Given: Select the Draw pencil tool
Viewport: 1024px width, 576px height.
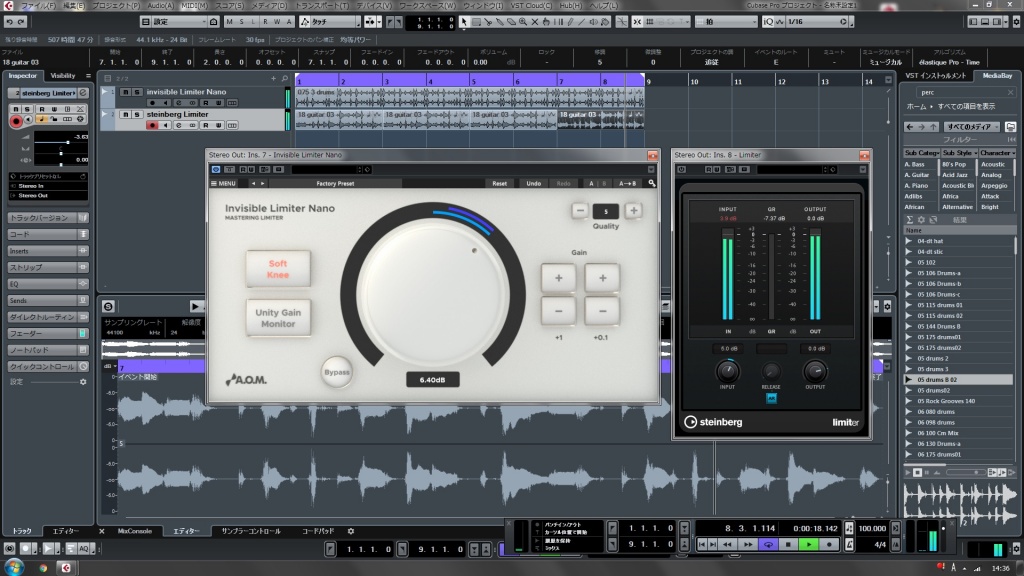Looking at the screenshot, I should pos(570,22).
